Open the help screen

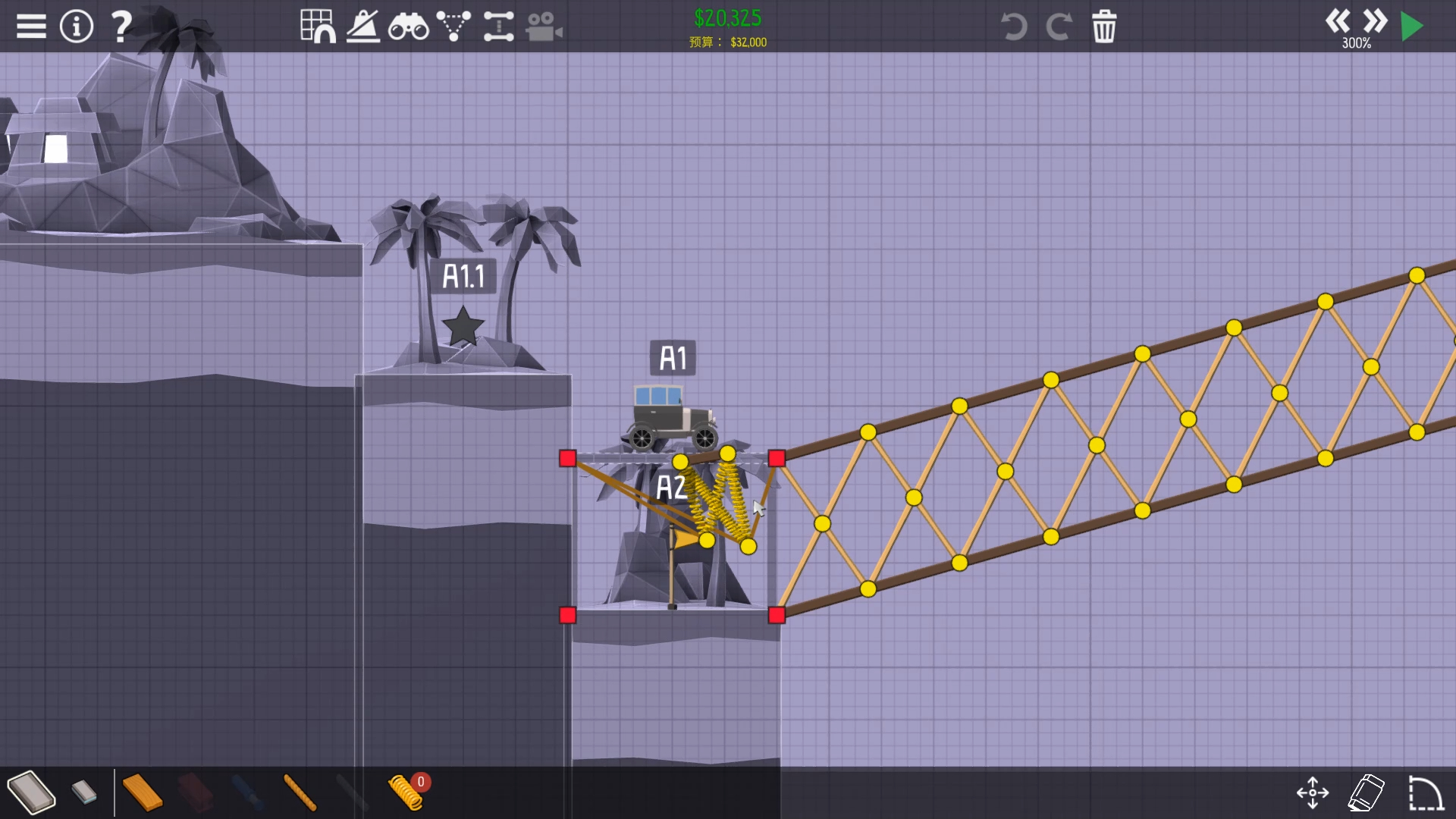click(x=119, y=25)
